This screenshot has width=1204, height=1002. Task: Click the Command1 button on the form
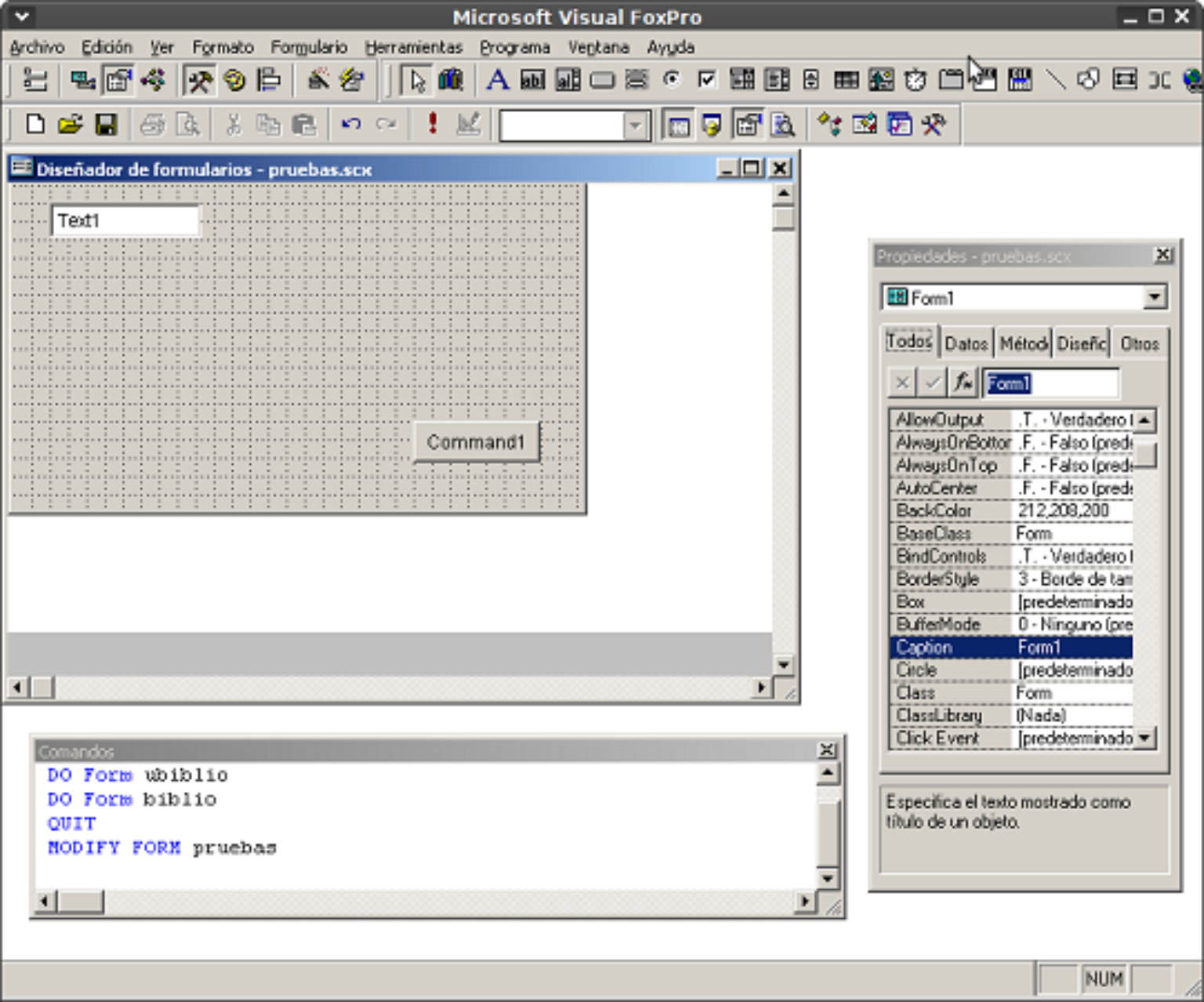click(475, 441)
